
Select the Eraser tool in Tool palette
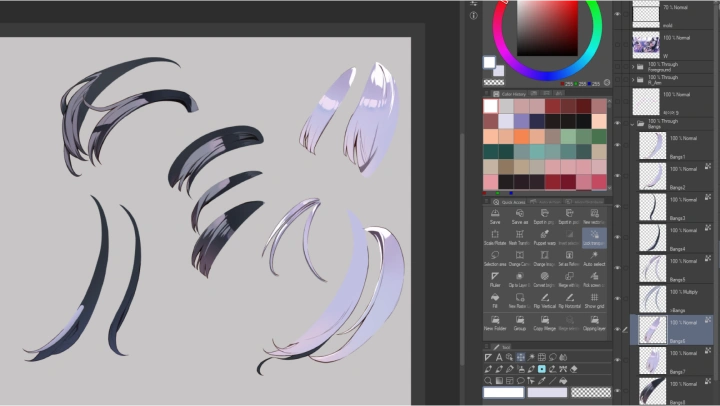[x=574, y=369]
